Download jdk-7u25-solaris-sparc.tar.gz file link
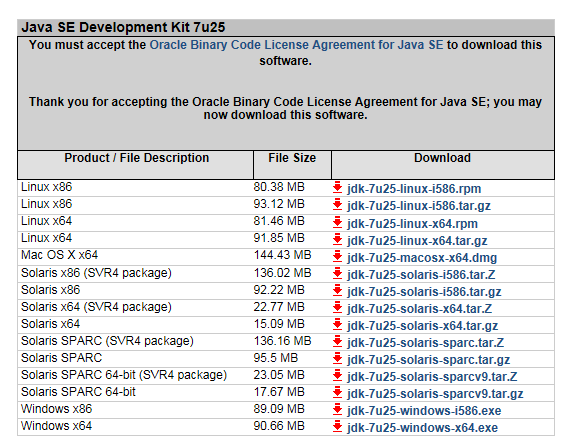The image size is (571, 437). point(429,360)
